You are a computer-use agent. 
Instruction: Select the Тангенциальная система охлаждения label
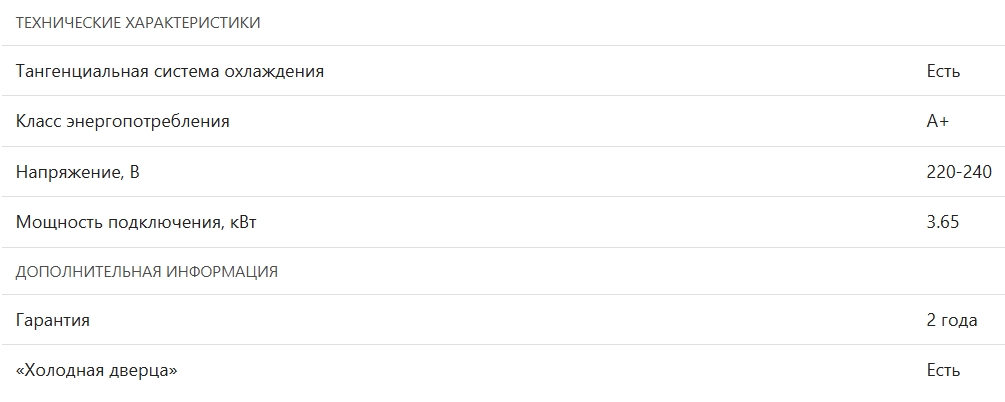pyautogui.click(x=170, y=71)
